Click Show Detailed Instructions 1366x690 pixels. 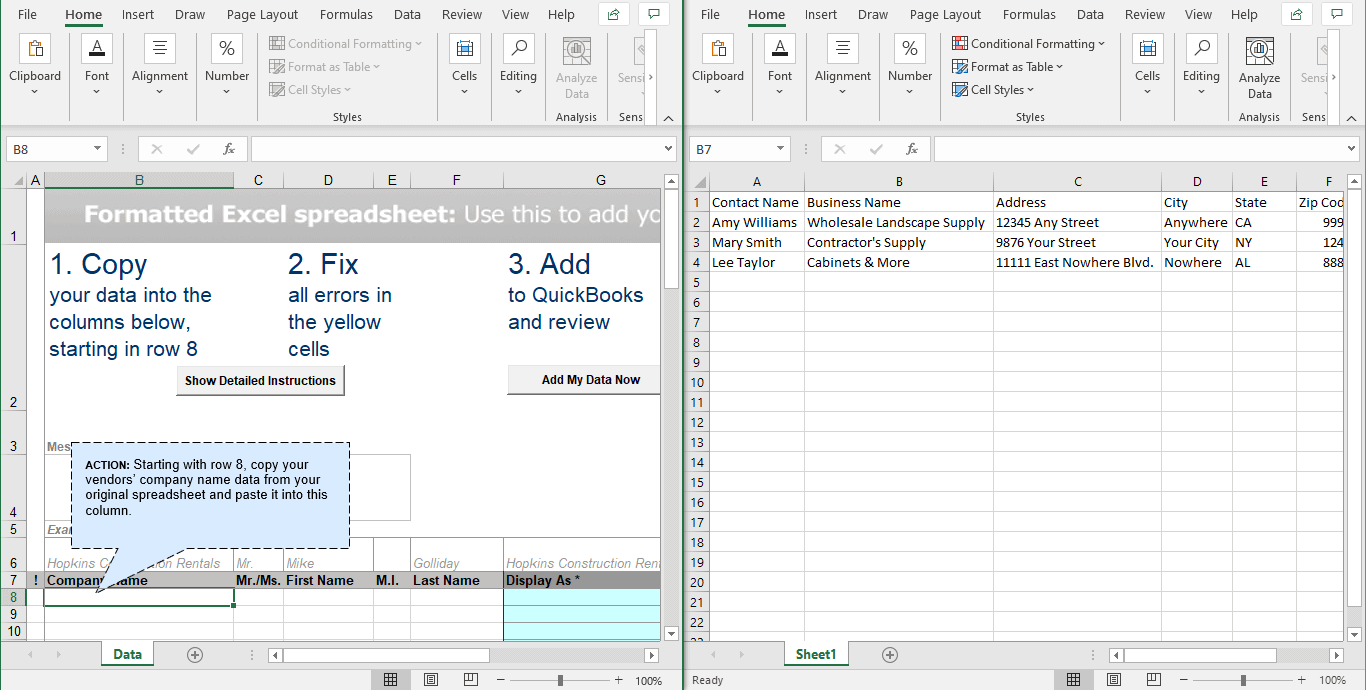[260, 380]
